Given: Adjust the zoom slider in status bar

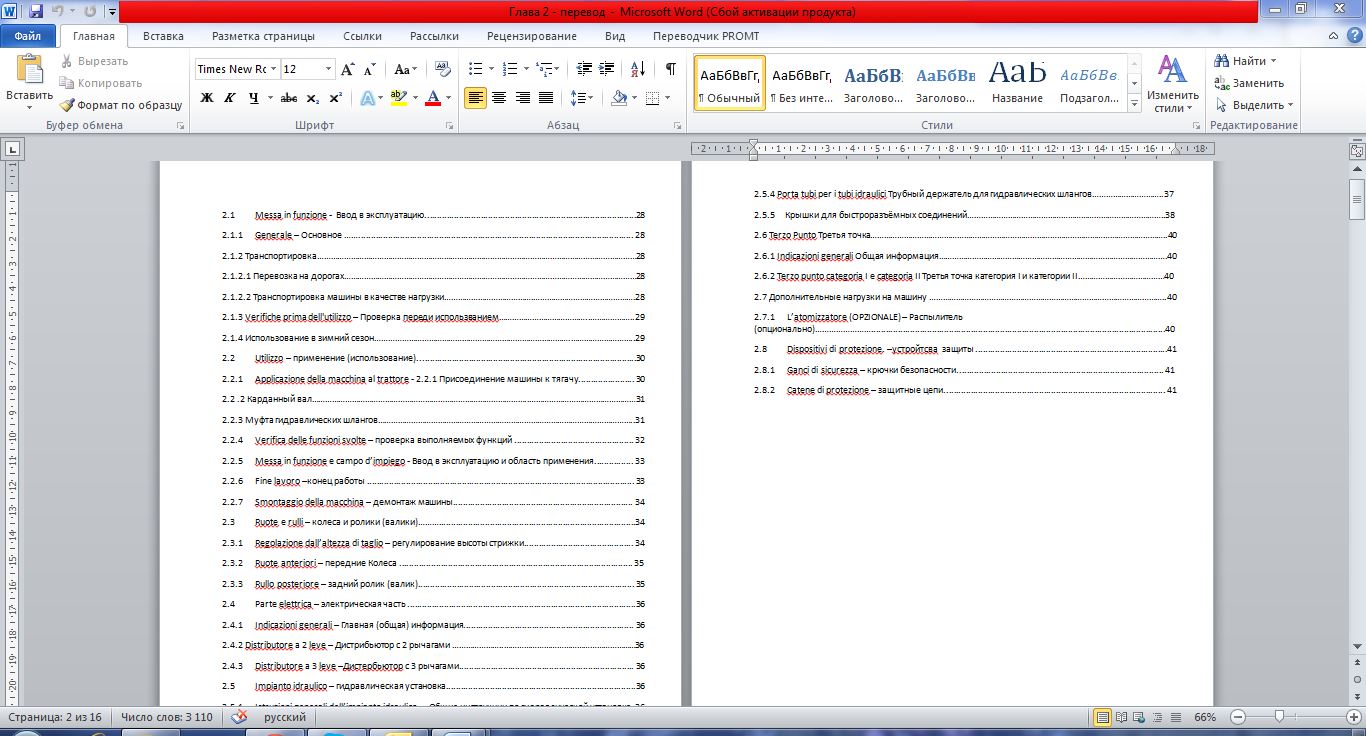Looking at the screenshot, I should (1279, 717).
